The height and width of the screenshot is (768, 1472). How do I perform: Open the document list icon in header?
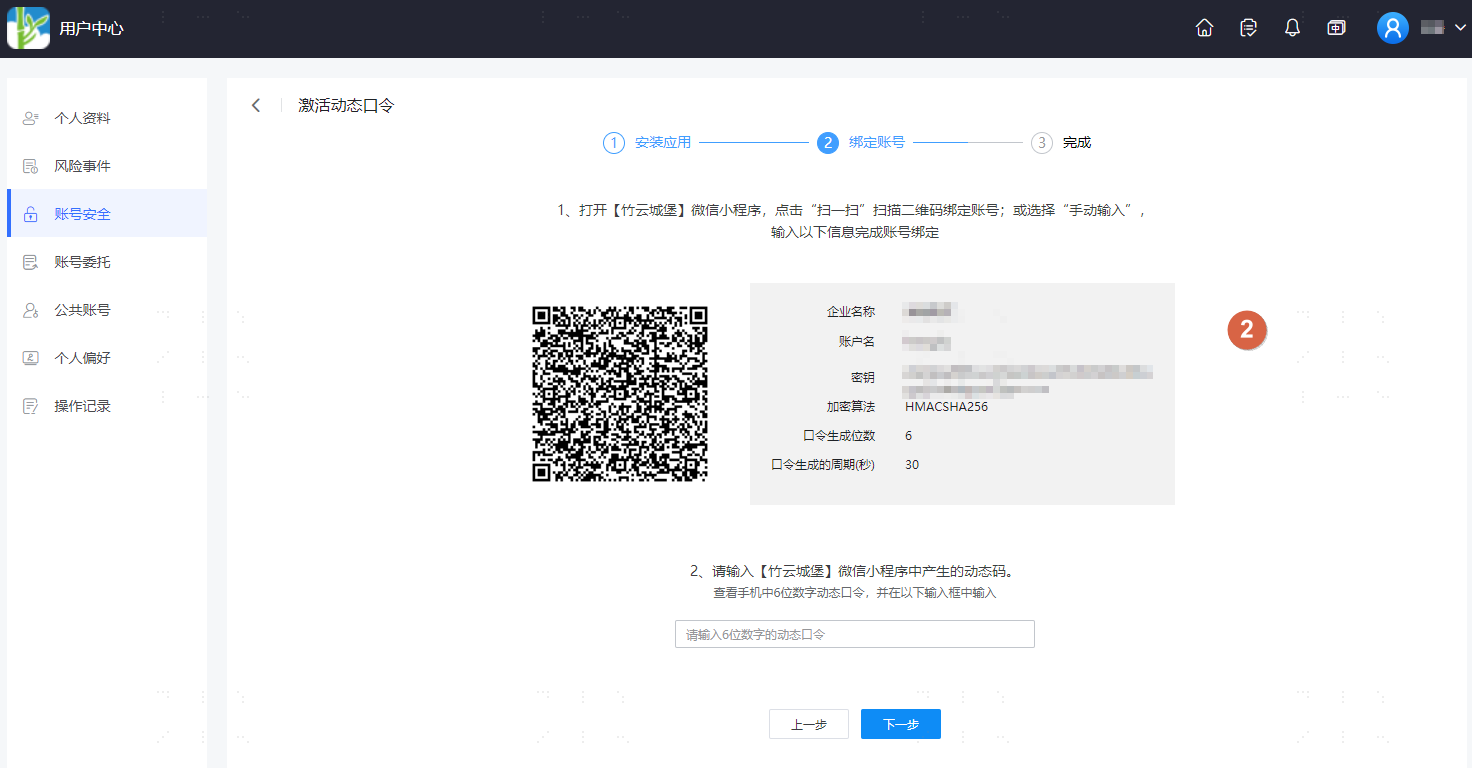tap(1248, 28)
